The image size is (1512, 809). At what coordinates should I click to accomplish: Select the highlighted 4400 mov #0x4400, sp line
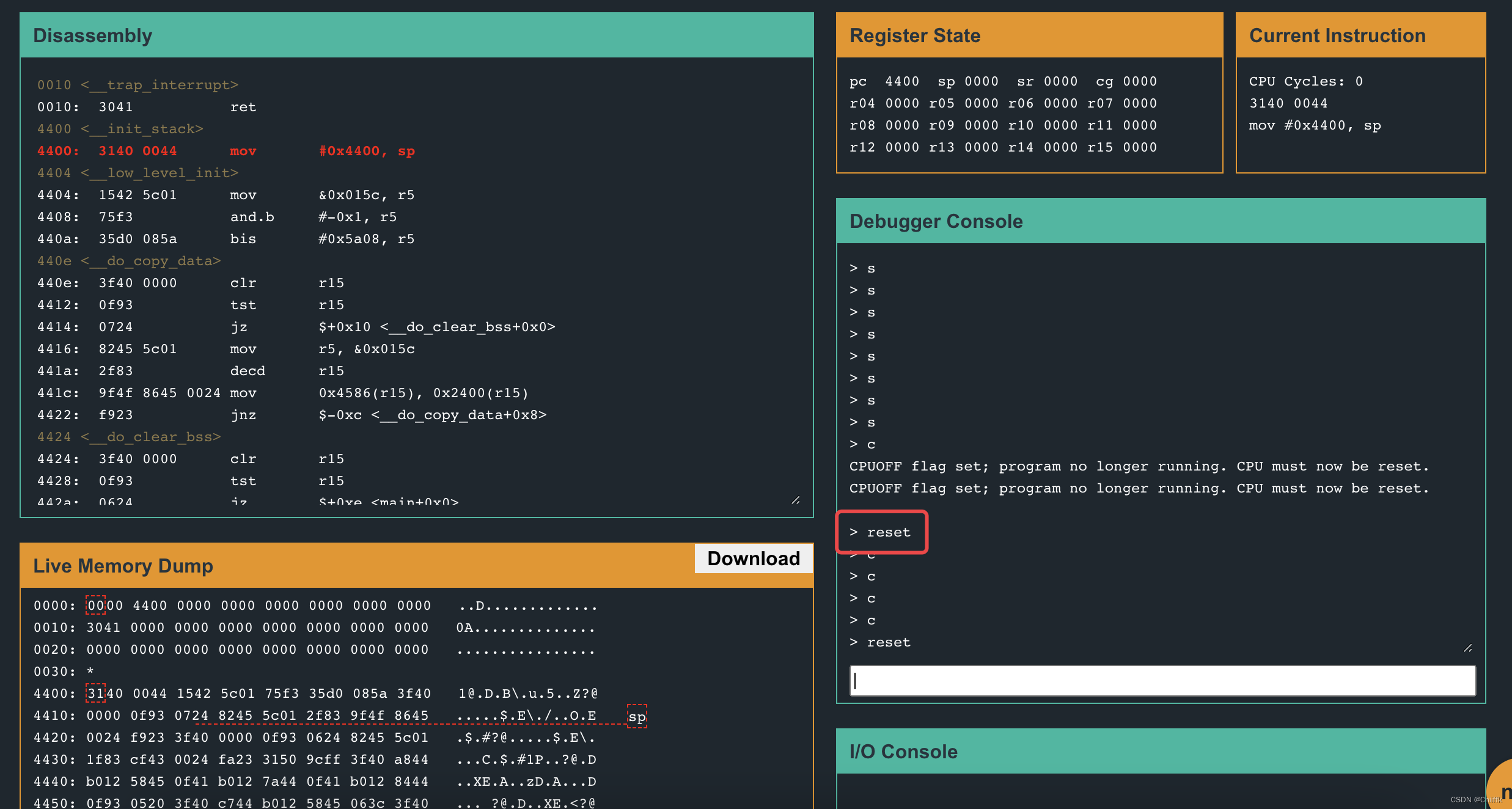226,151
